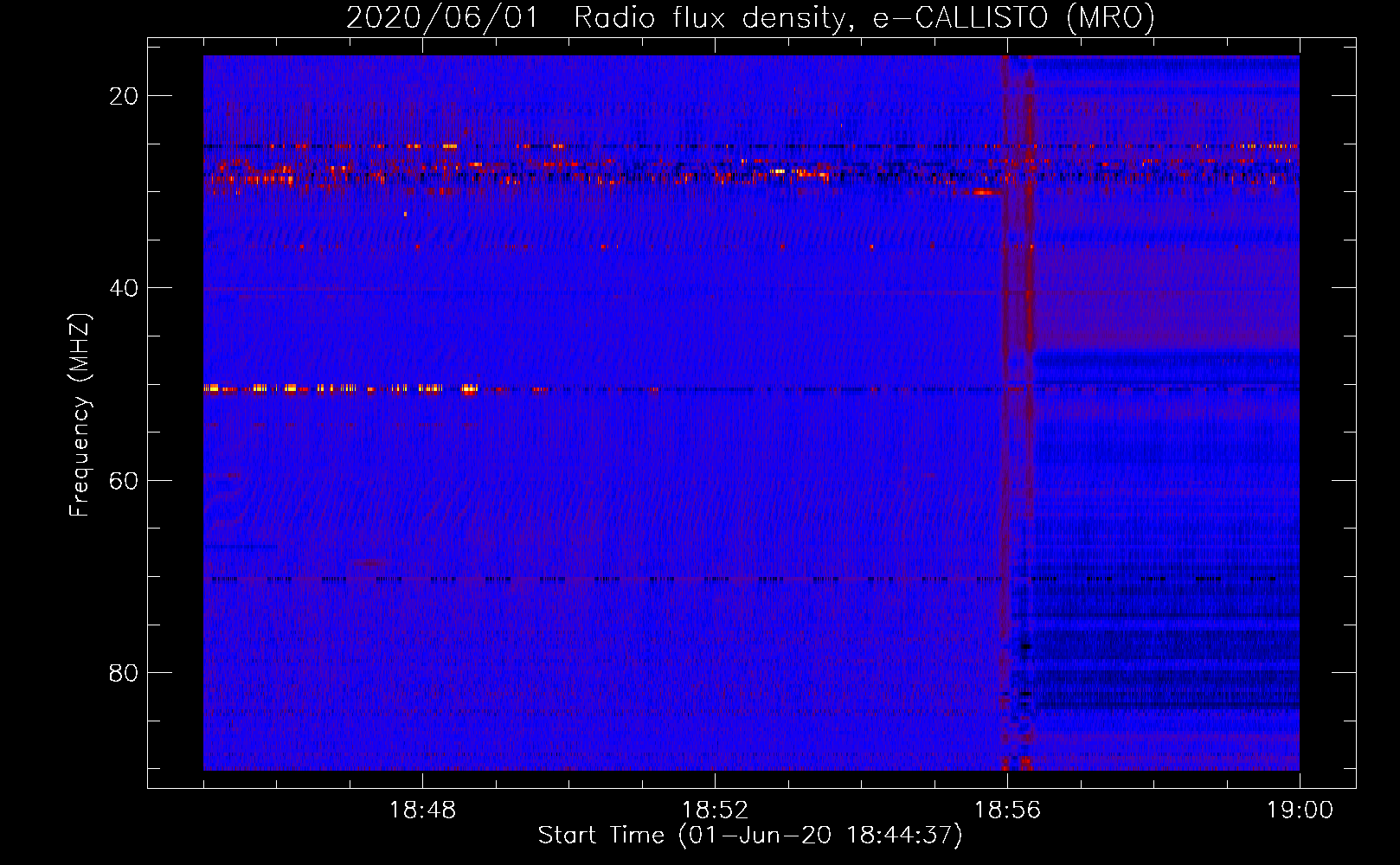
Task: Click the 18:56 time tick label
Action: click(x=1007, y=810)
